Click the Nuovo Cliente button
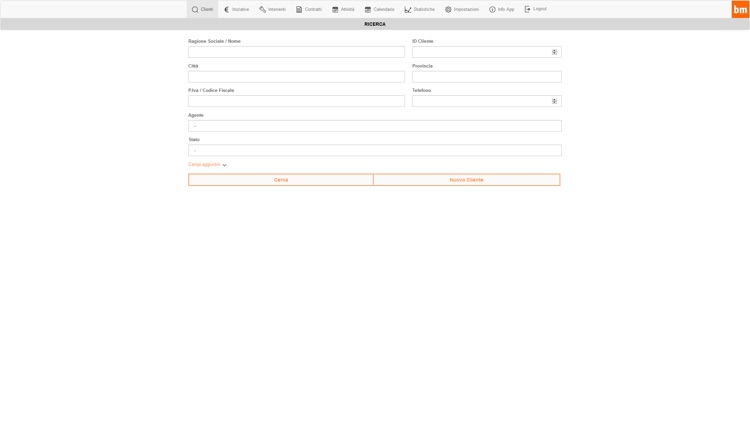The image size is (750, 422). 466,180
